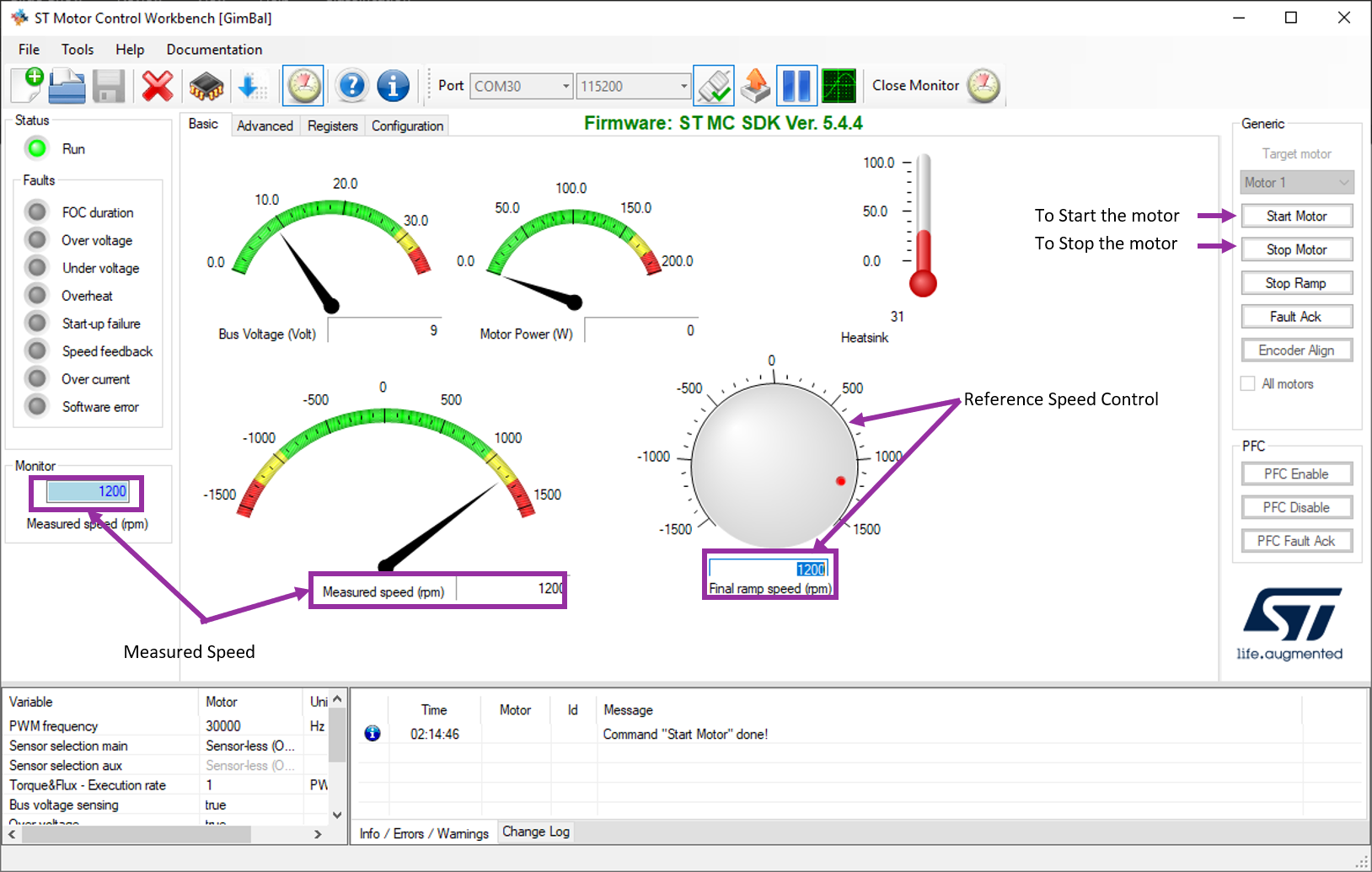Open the Help menu
This screenshot has width=1372, height=872.
[130, 49]
